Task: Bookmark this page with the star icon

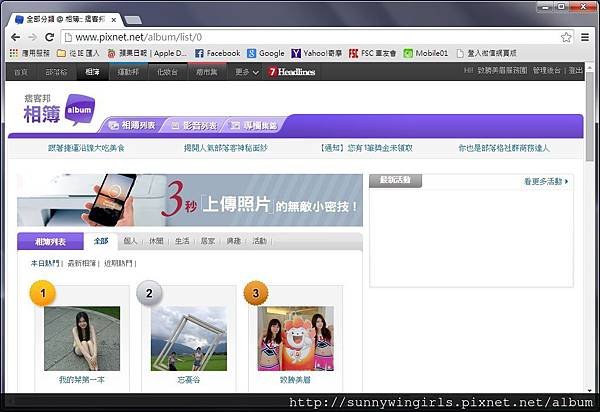Action: [566, 37]
